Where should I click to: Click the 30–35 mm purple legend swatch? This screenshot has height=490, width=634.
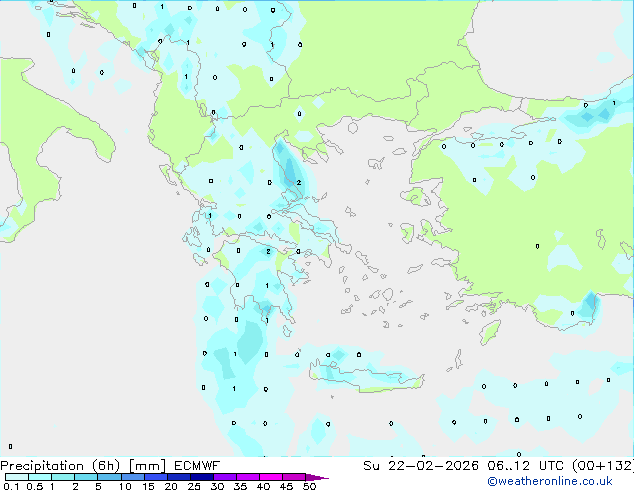click(x=225, y=477)
